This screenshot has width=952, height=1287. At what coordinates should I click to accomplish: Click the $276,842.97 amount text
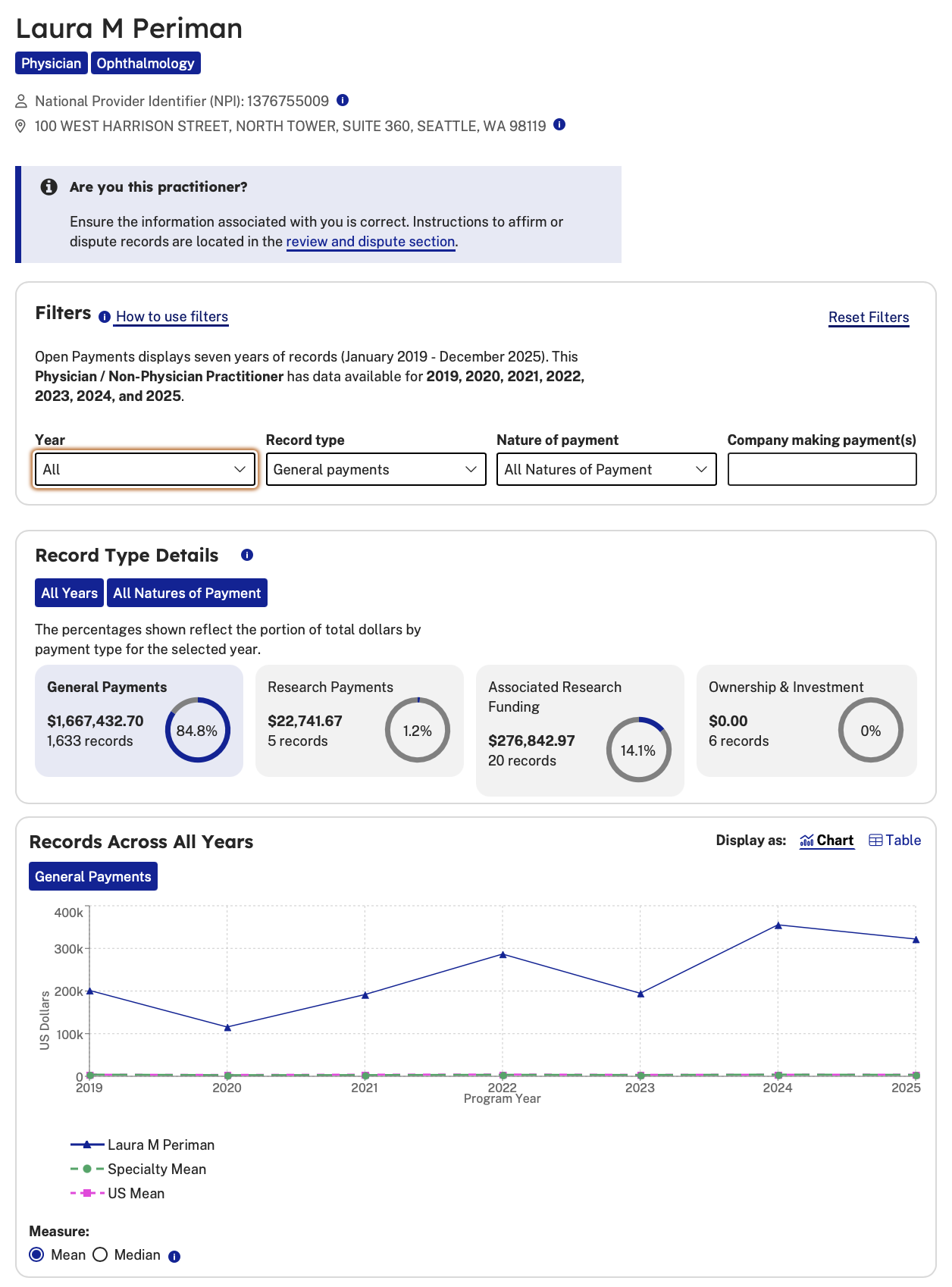pos(531,741)
